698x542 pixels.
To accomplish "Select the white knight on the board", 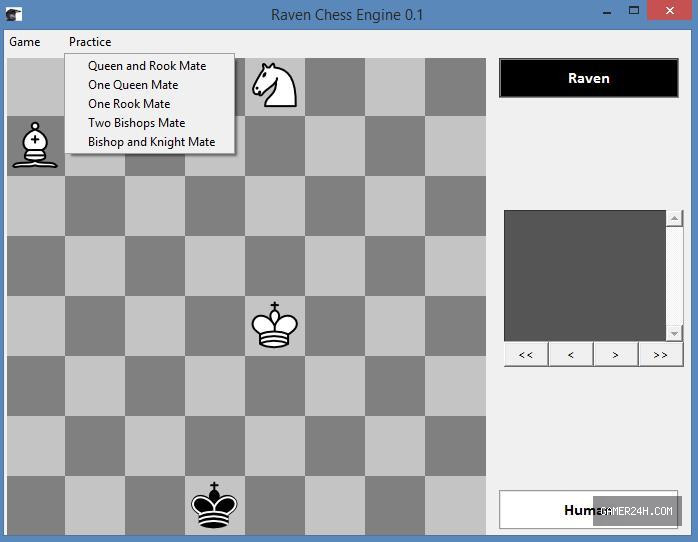I will click(x=275, y=85).
